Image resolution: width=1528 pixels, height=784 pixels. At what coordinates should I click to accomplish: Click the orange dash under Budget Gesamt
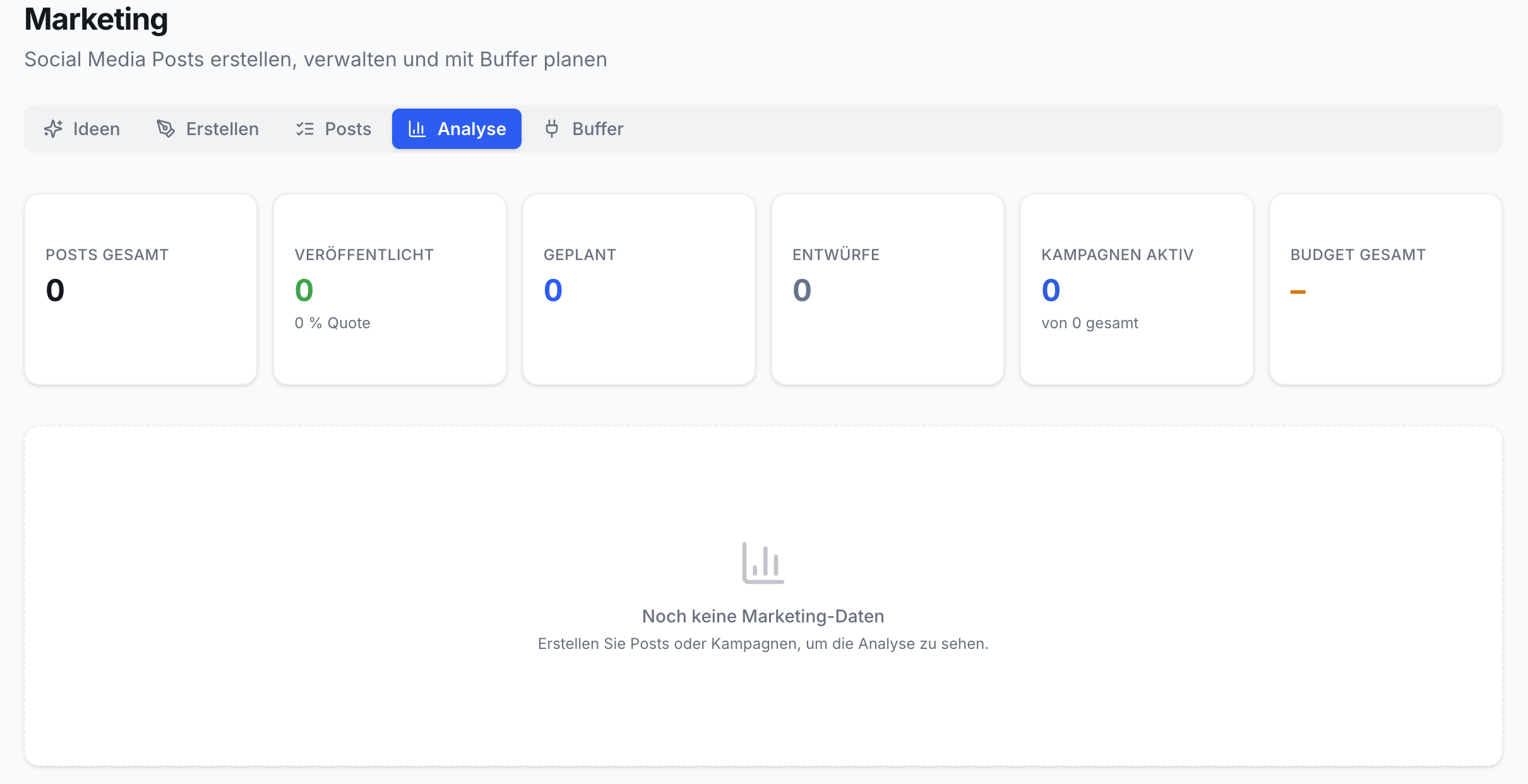pyautogui.click(x=1298, y=292)
